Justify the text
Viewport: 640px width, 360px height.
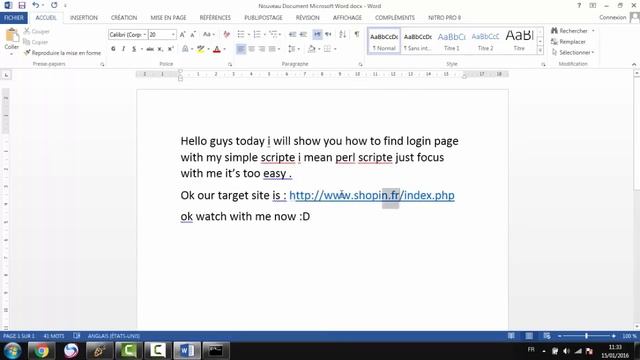pyautogui.click(x=272, y=49)
